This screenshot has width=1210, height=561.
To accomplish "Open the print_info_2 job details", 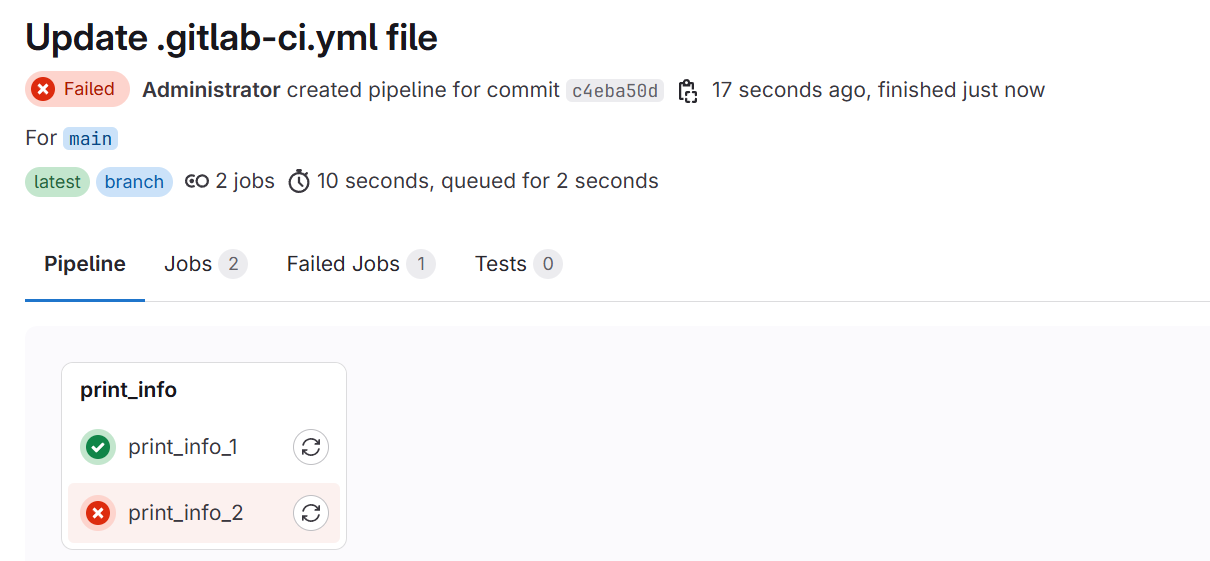I will click(x=186, y=513).
